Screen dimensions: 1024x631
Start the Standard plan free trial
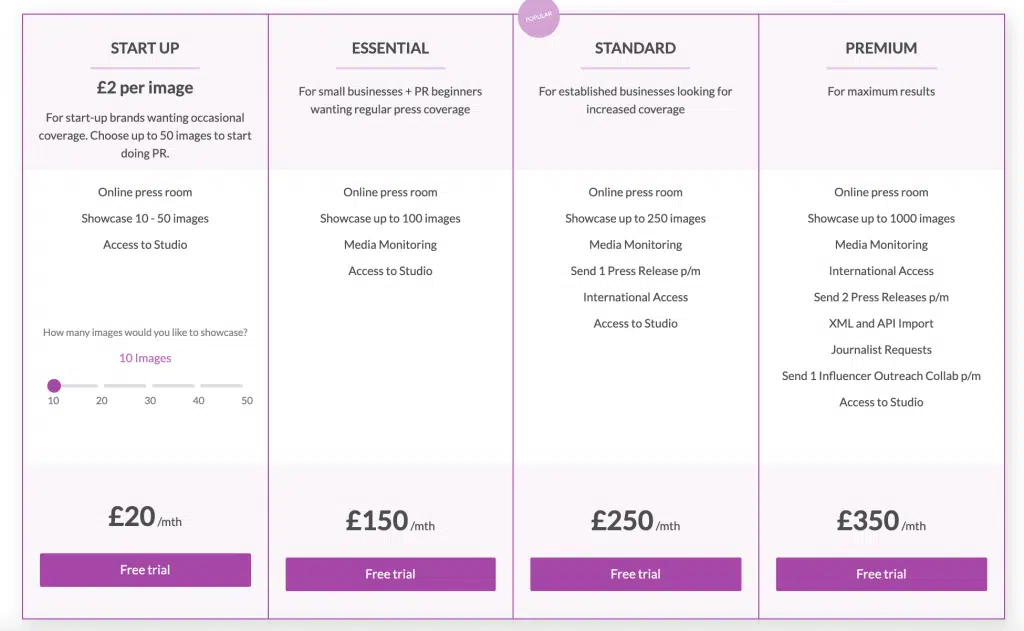coord(635,573)
